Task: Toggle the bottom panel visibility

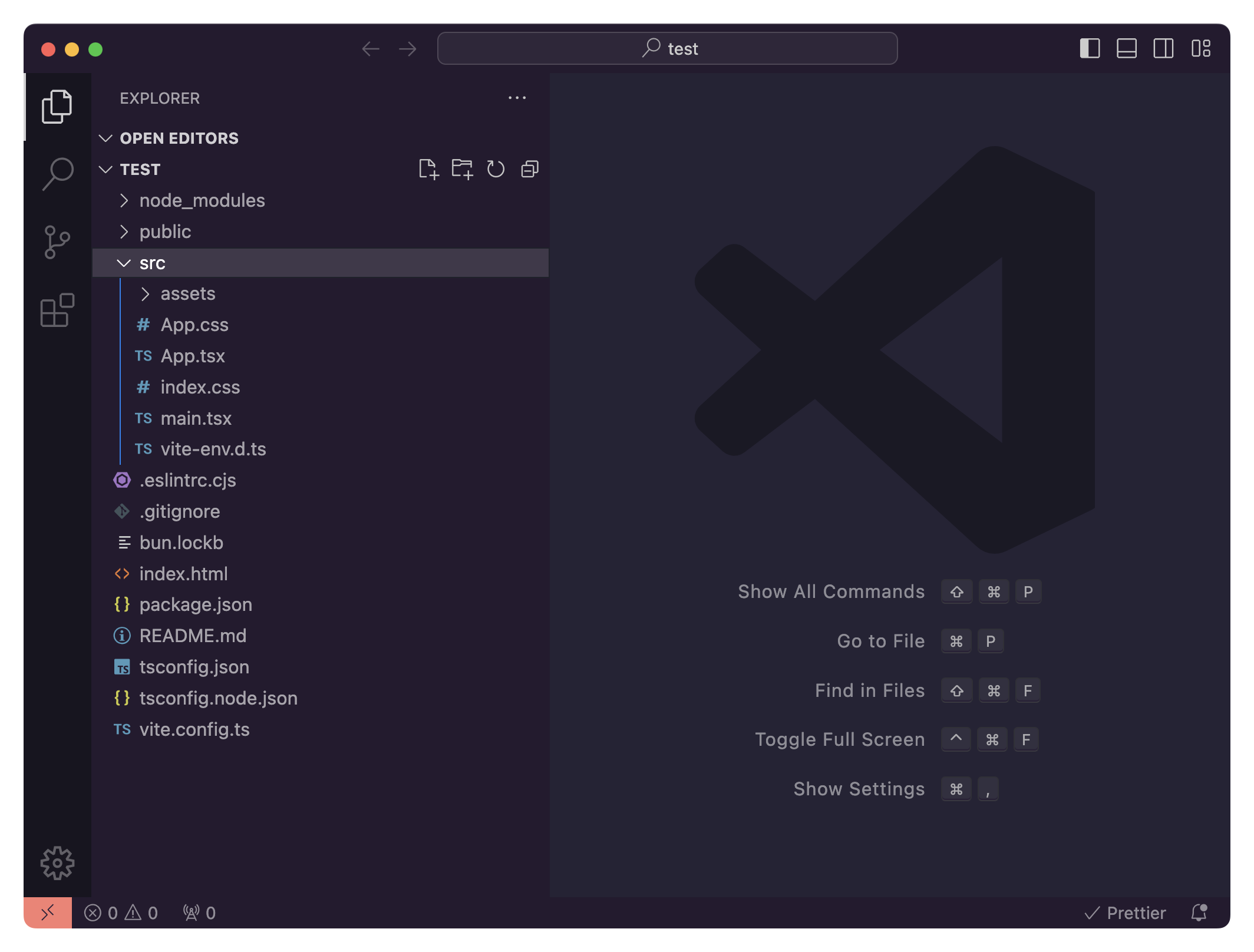Action: click(1126, 48)
